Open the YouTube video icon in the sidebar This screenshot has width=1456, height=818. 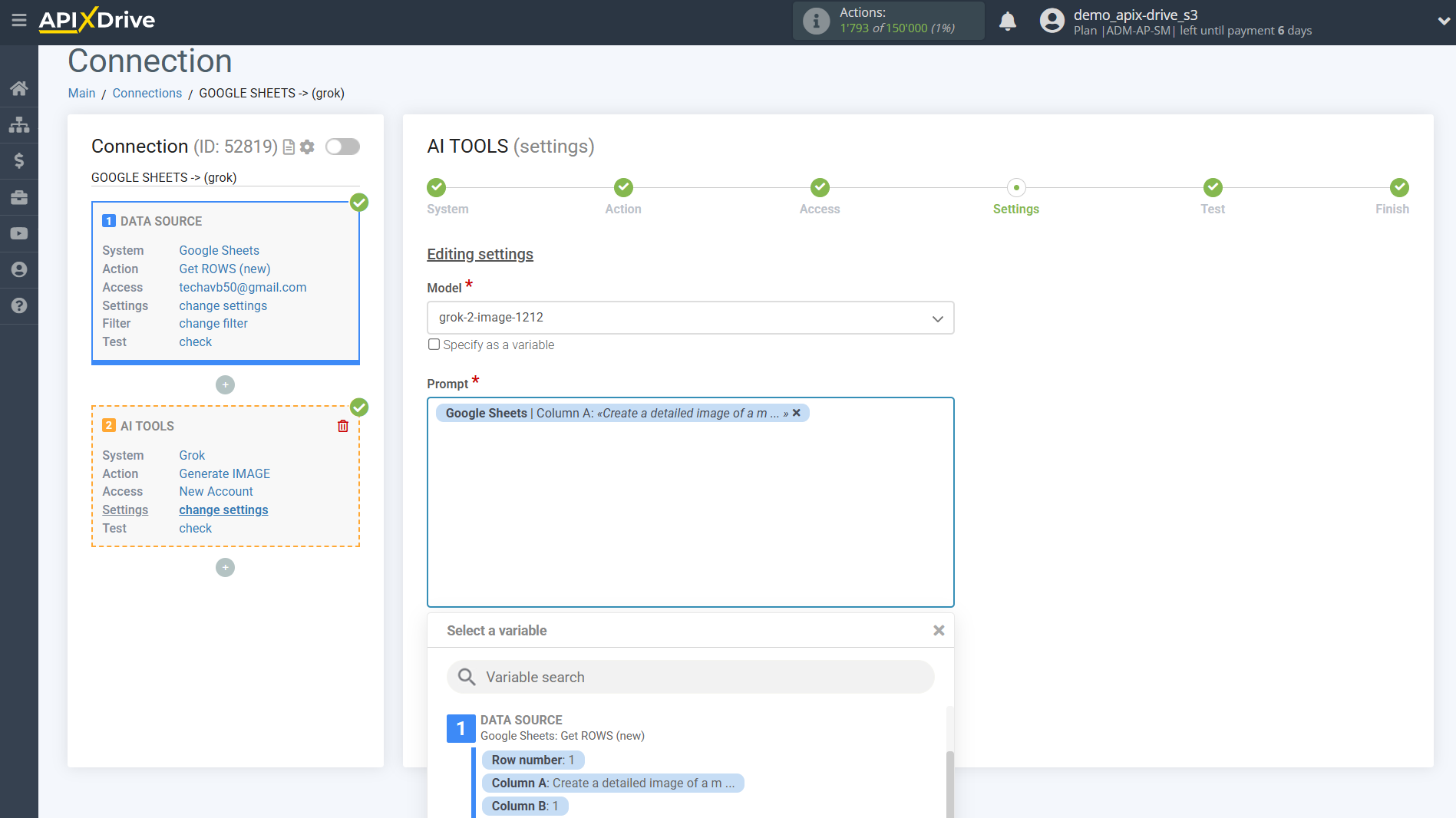coord(19,233)
